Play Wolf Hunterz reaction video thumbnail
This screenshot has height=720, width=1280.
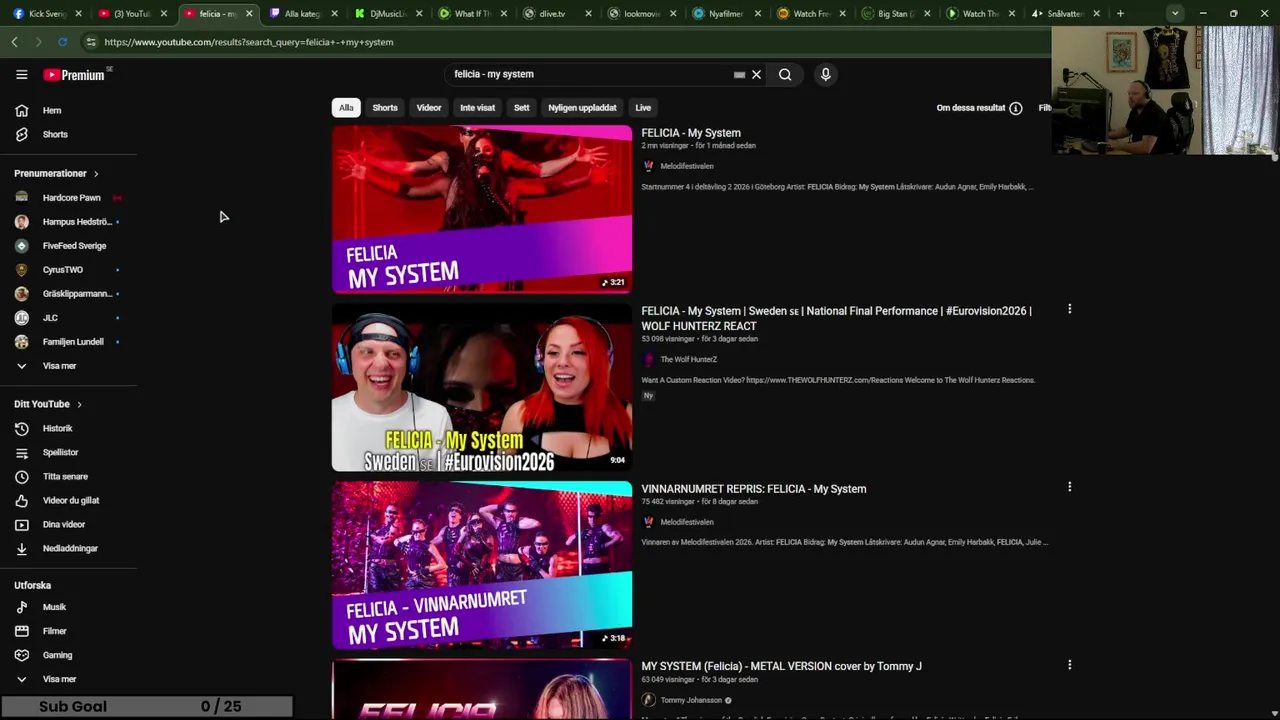click(x=482, y=387)
